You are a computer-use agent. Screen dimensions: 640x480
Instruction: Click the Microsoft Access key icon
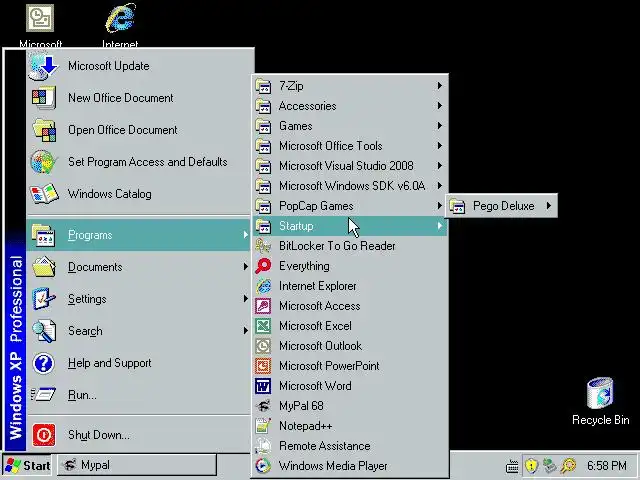(x=263, y=306)
